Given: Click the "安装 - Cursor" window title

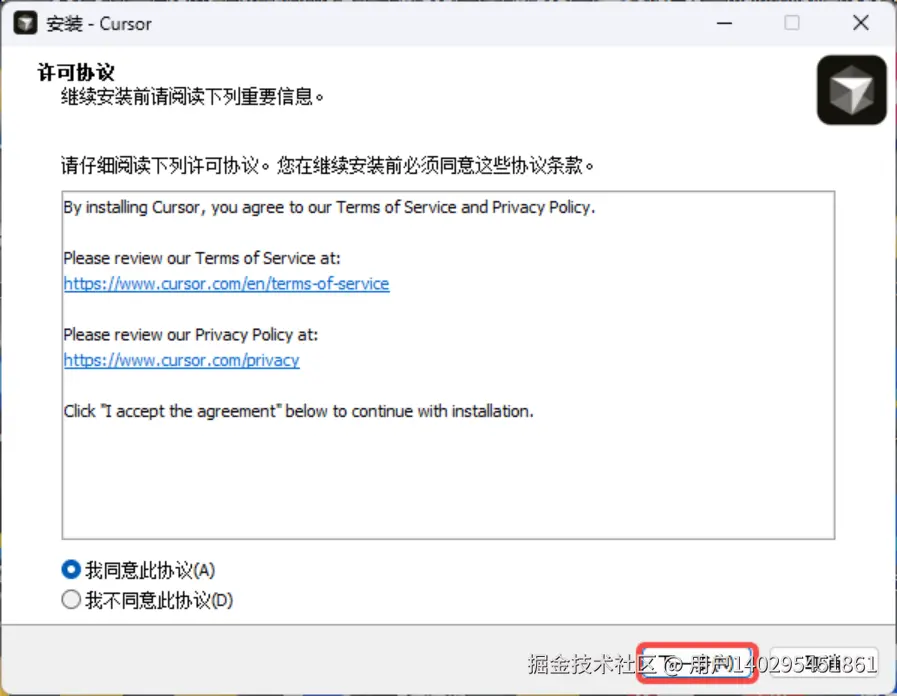Looking at the screenshot, I should pyautogui.click(x=99, y=24).
